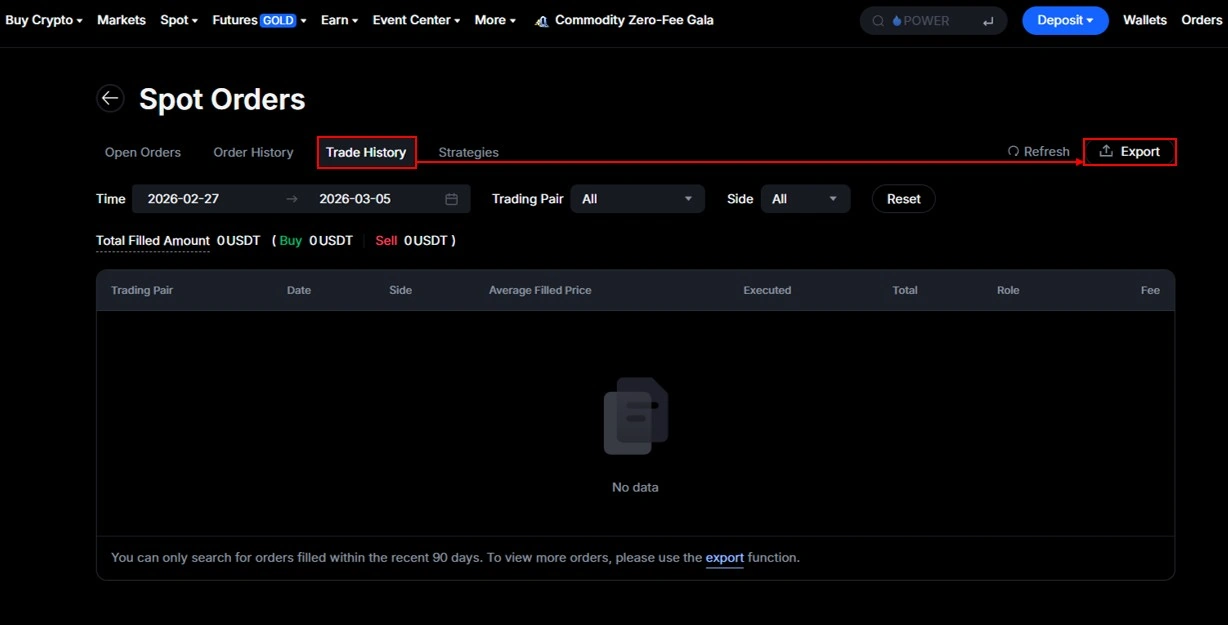Open the calendar icon in date range

tap(451, 199)
